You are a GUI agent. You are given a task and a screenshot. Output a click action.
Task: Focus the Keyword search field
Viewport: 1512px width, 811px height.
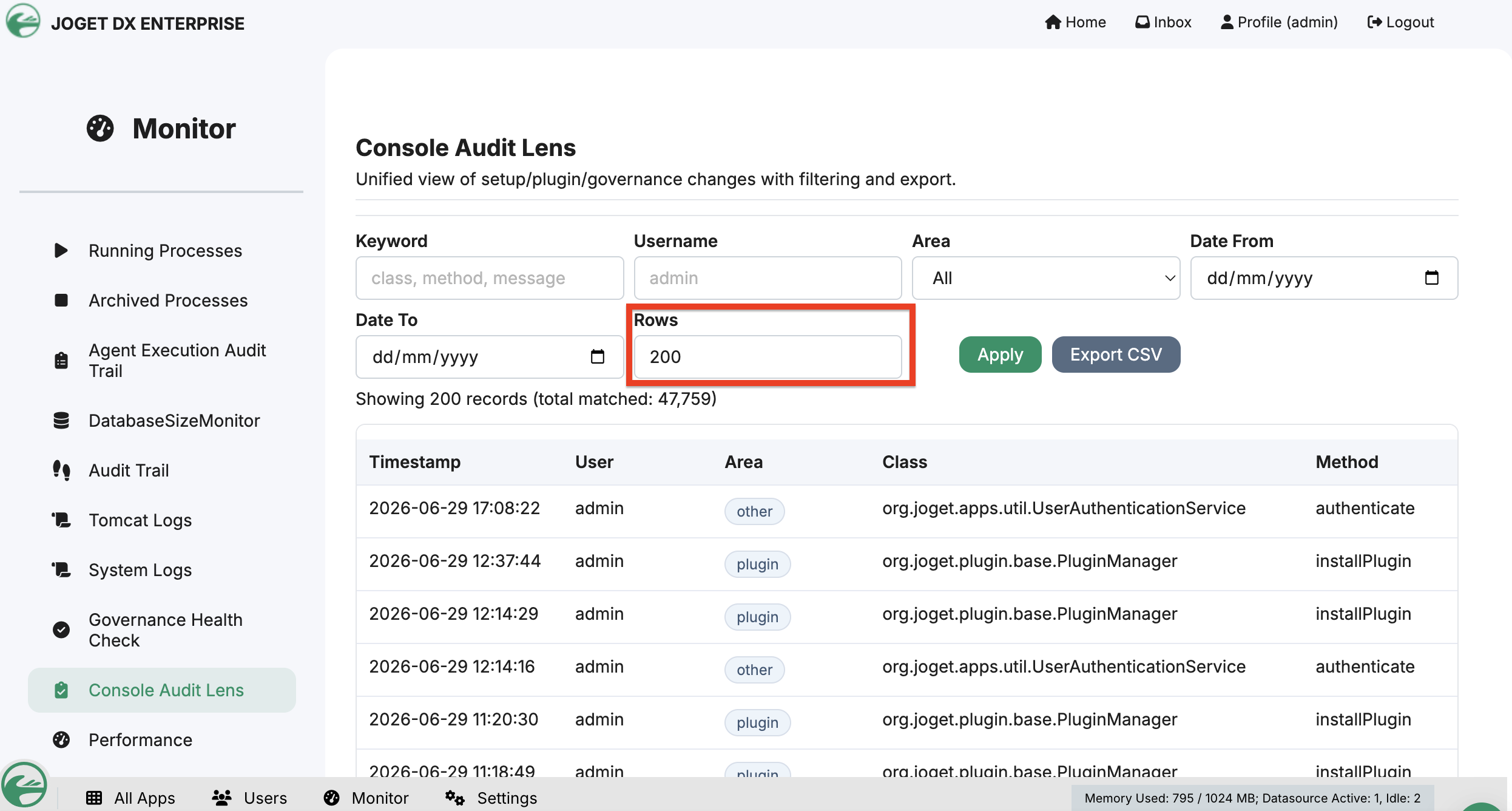[490, 278]
